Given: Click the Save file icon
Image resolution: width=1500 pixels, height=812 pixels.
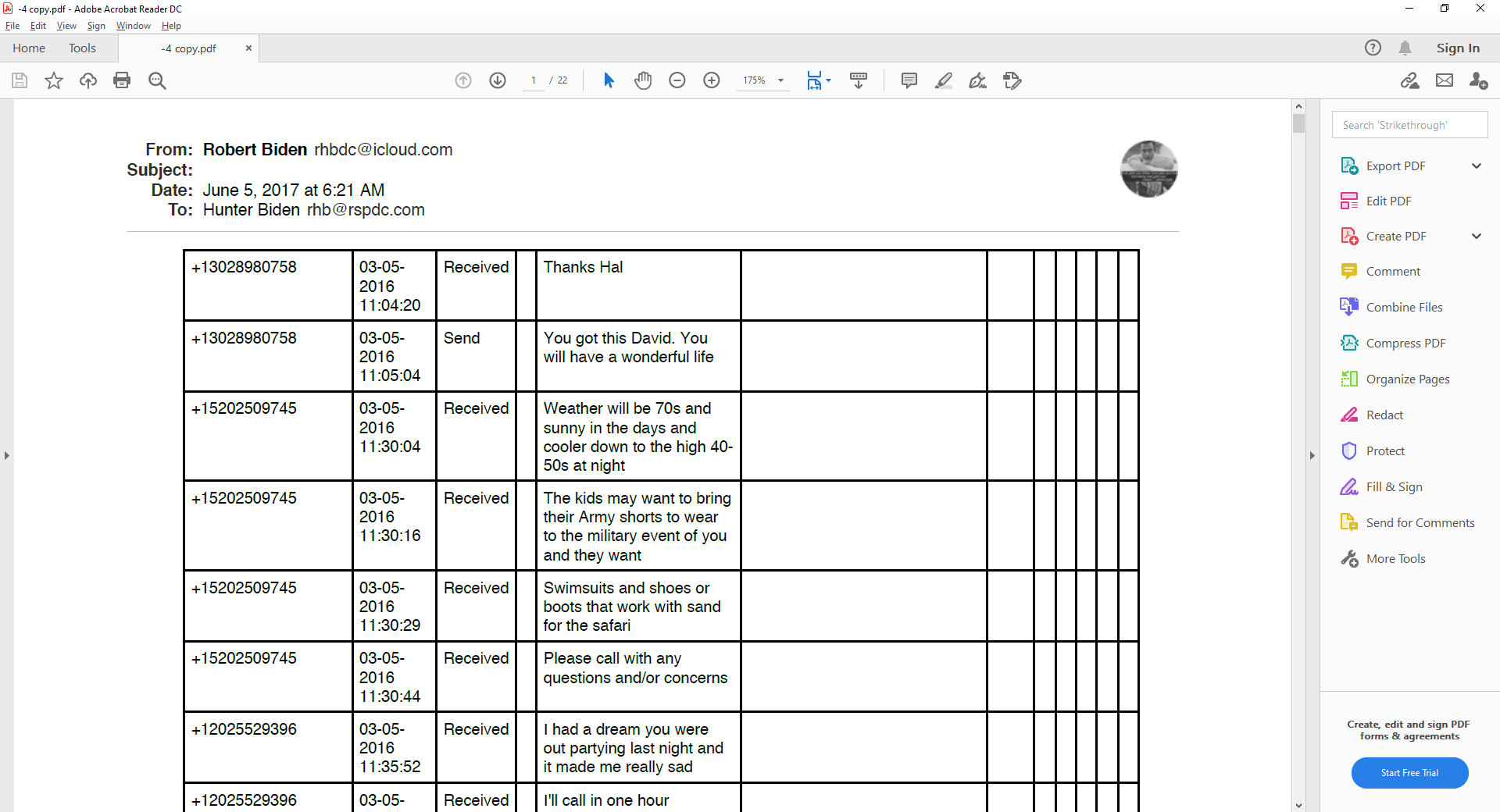Looking at the screenshot, I should click(20, 80).
